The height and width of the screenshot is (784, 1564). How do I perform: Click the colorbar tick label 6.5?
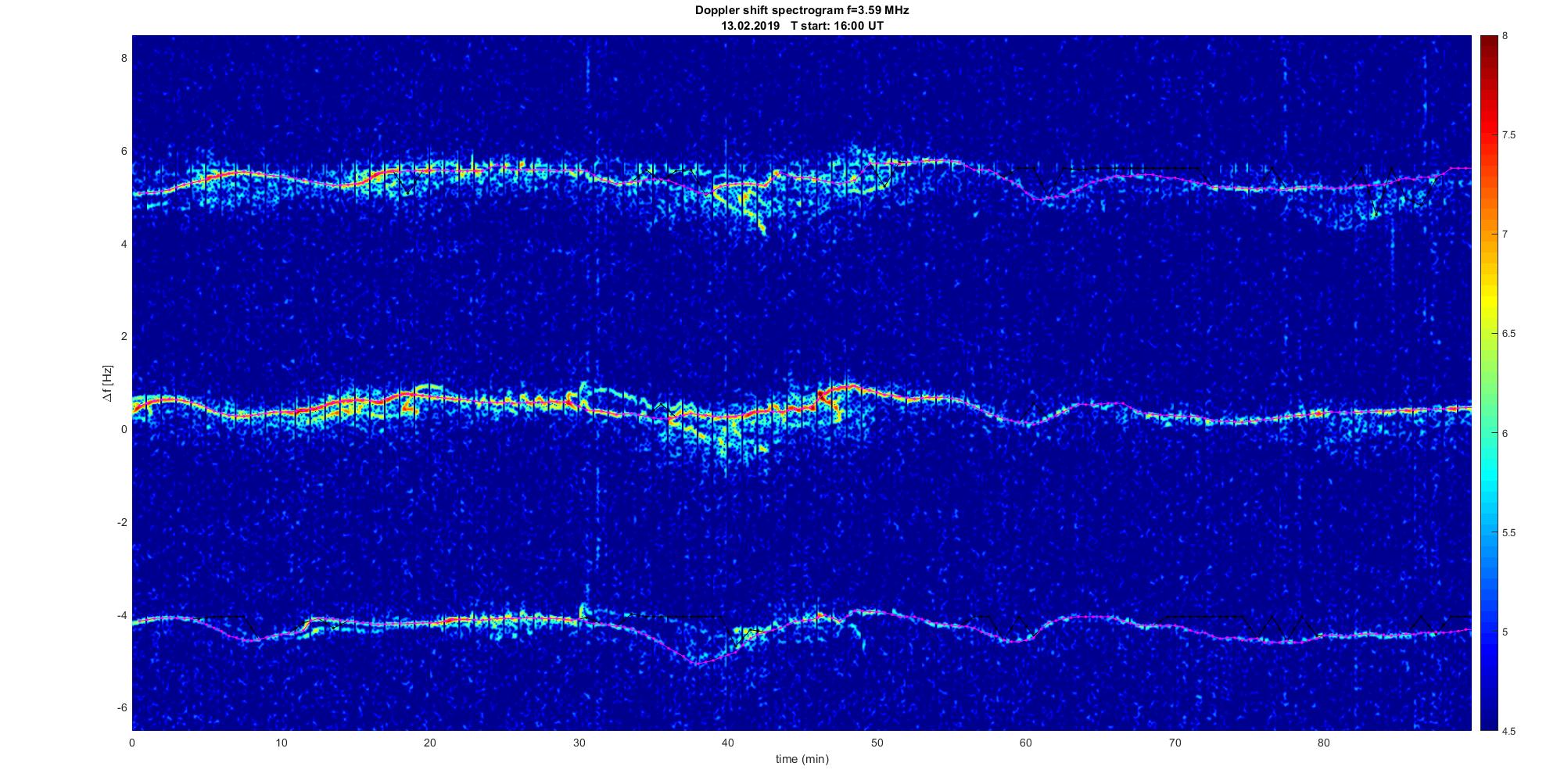click(x=1508, y=334)
